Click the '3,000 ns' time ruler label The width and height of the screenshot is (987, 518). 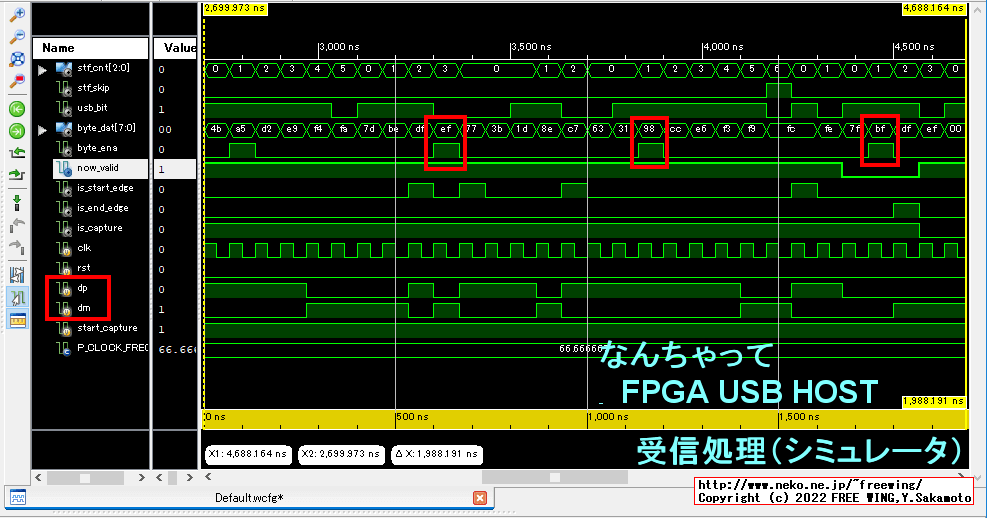(x=339, y=47)
